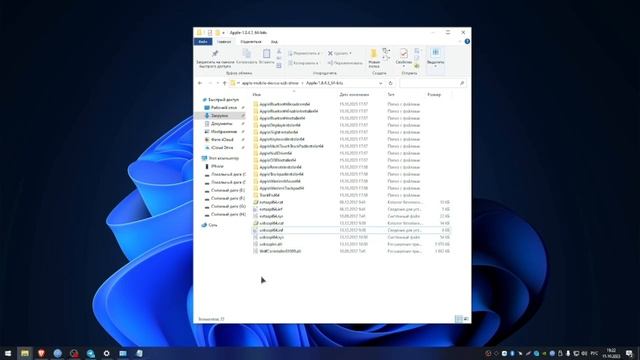Switch to large icons view in status bar
Viewport: 640px width, 360px height.
click(x=466, y=319)
